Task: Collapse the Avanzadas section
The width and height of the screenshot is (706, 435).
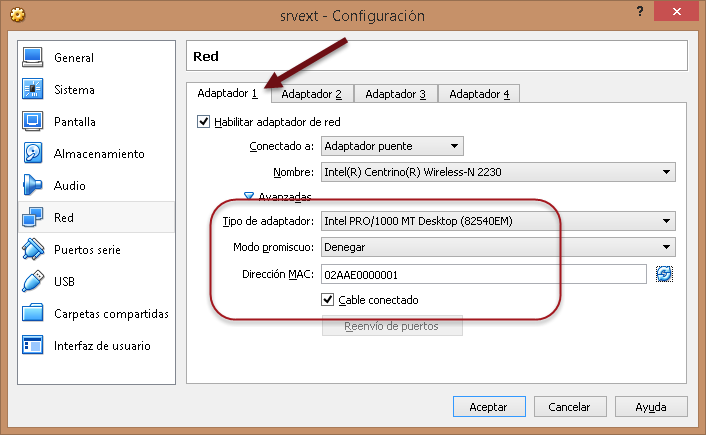Action: (250, 197)
